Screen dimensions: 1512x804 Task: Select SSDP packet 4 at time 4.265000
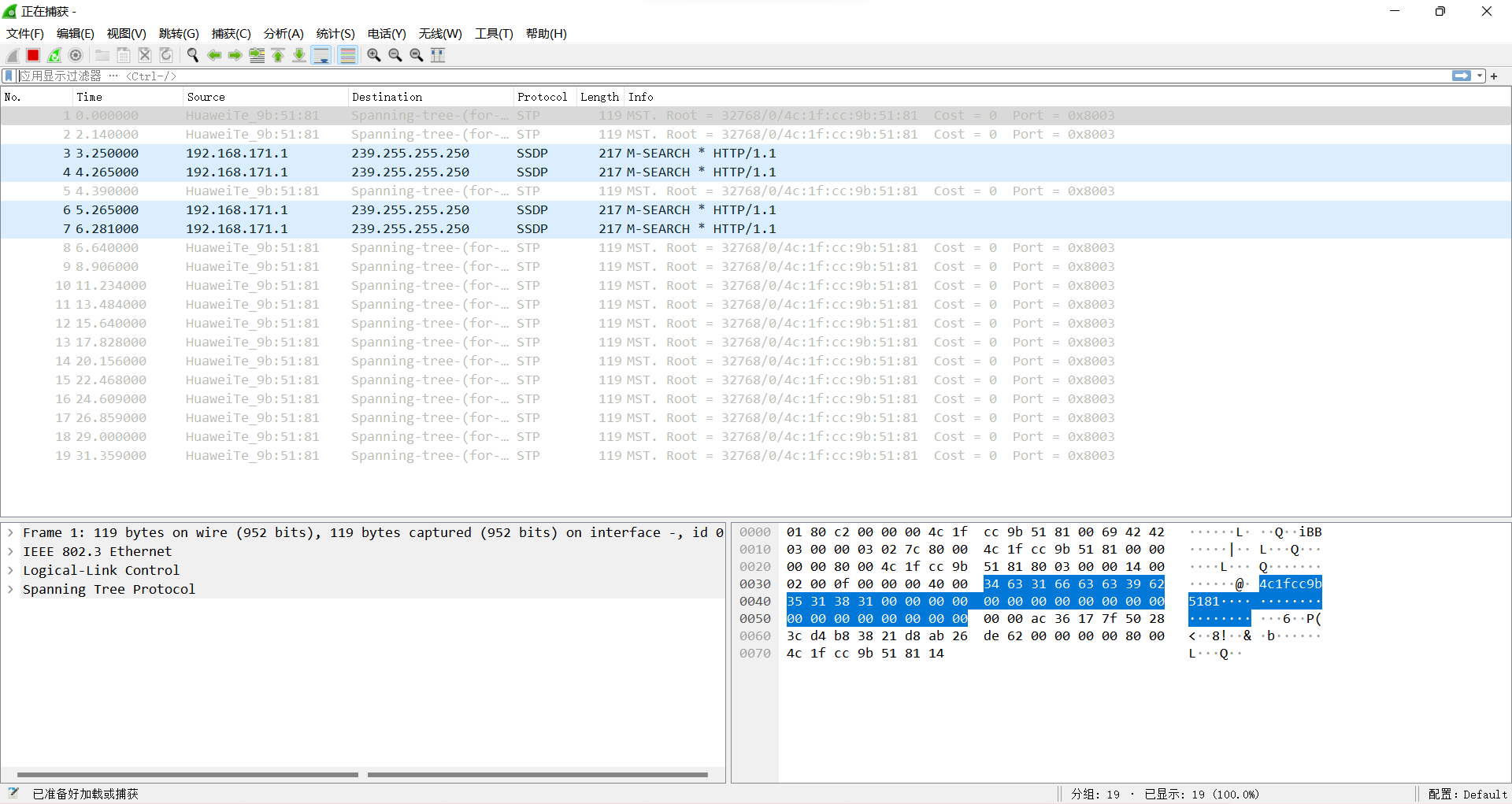tap(755, 172)
